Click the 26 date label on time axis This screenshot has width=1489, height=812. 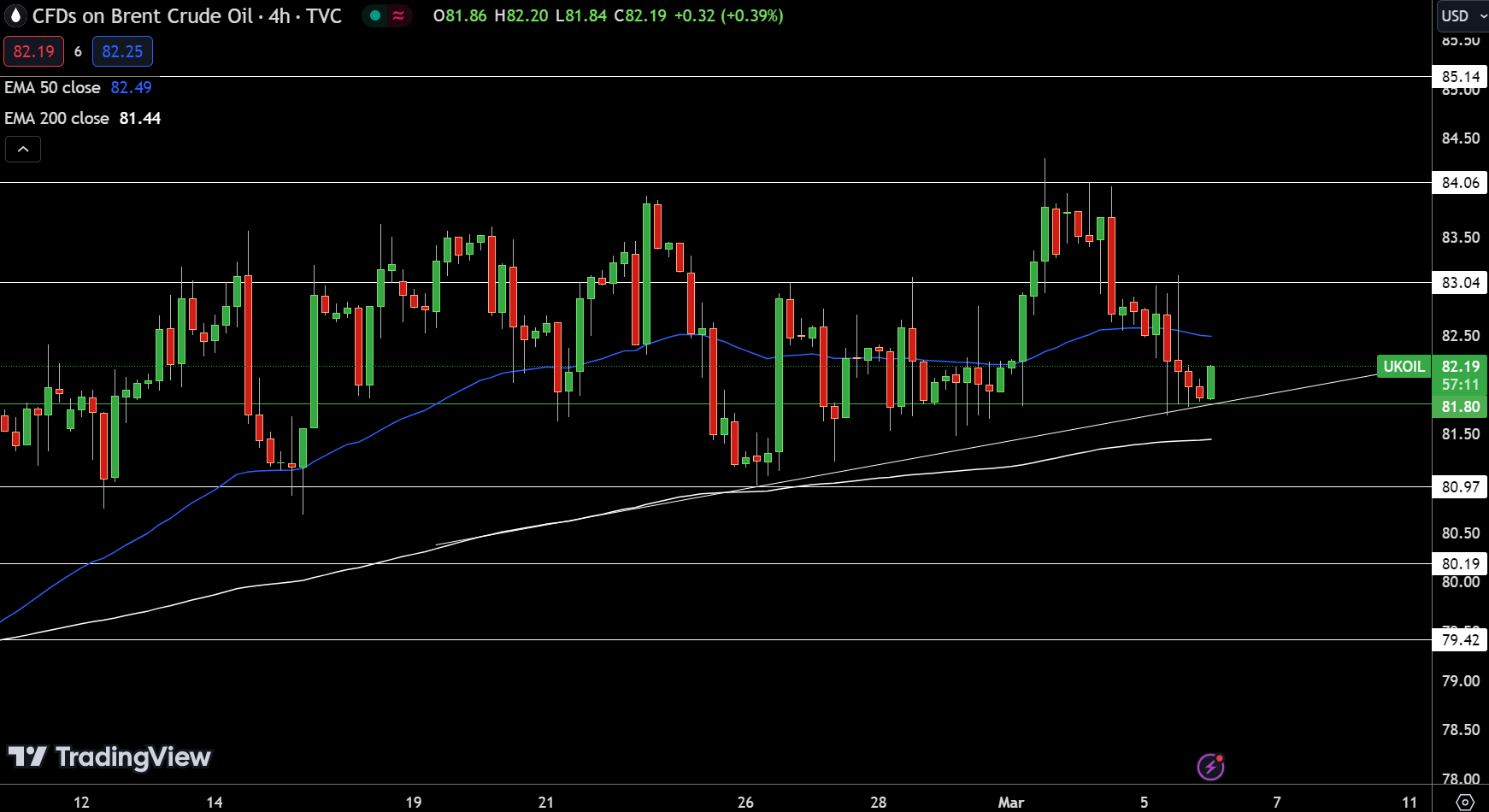745,802
